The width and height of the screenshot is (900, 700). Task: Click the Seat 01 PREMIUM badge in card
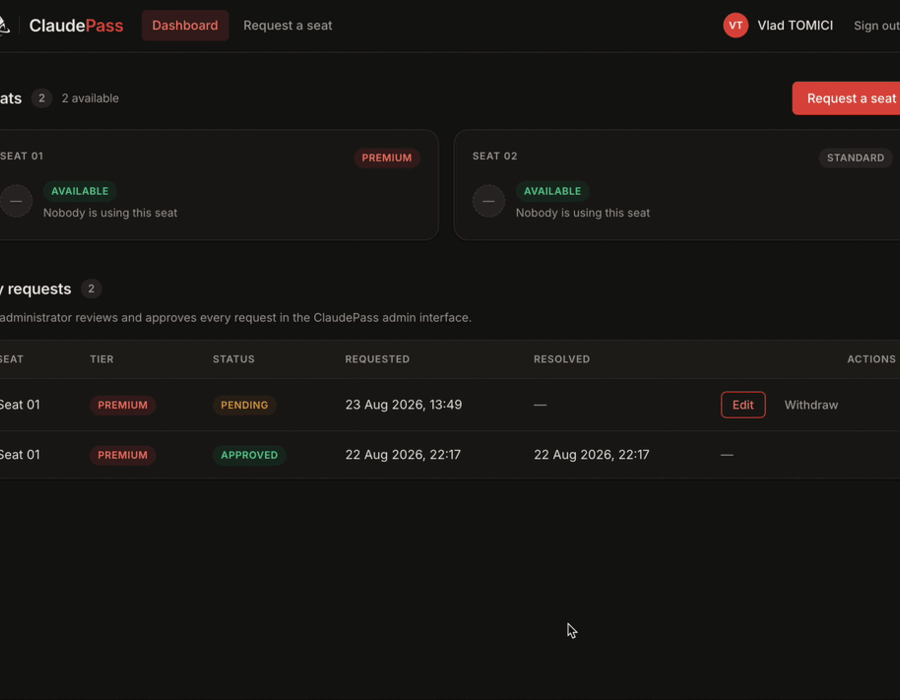[386, 158]
